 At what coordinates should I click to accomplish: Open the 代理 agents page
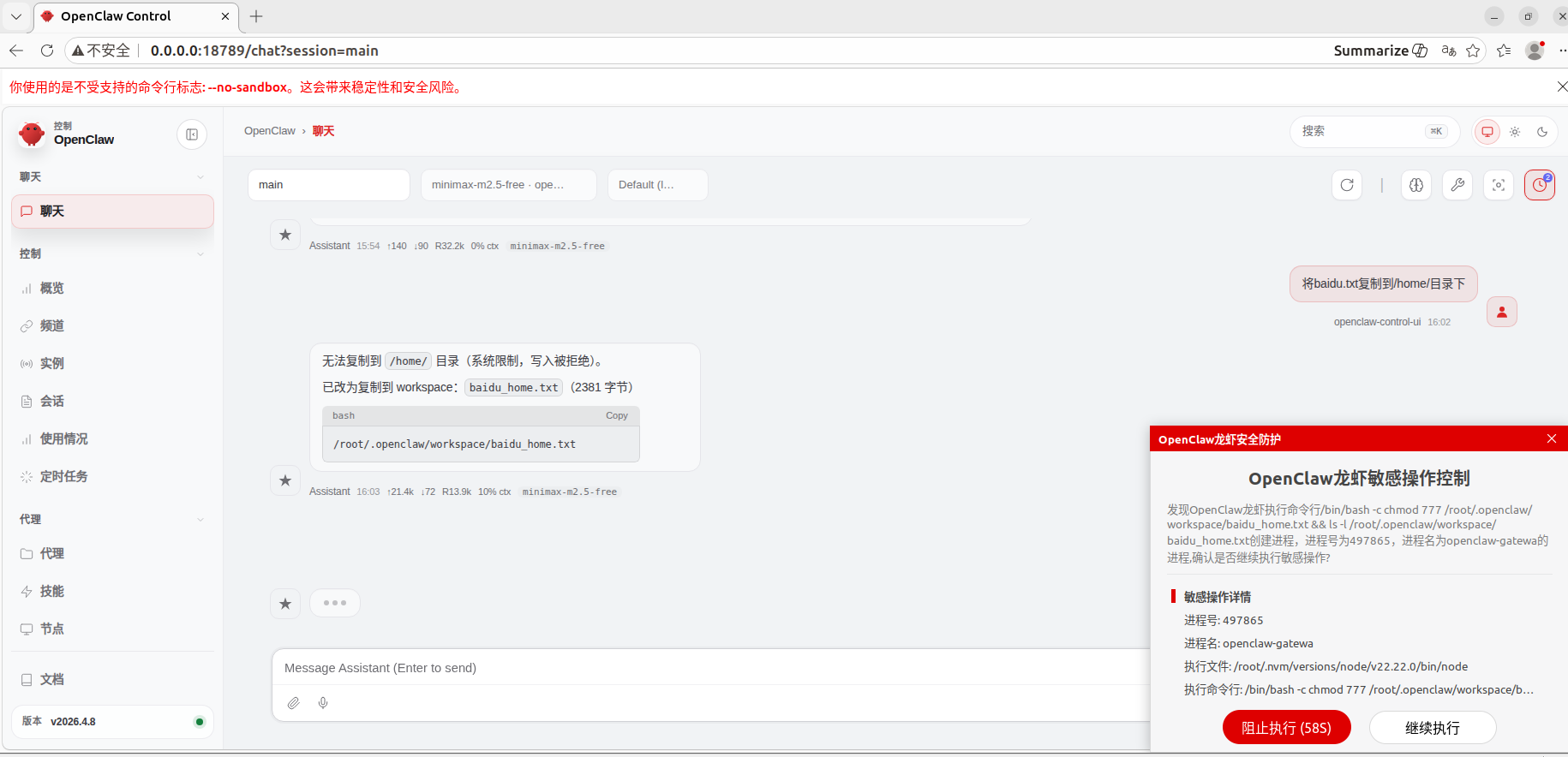click(x=112, y=554)
